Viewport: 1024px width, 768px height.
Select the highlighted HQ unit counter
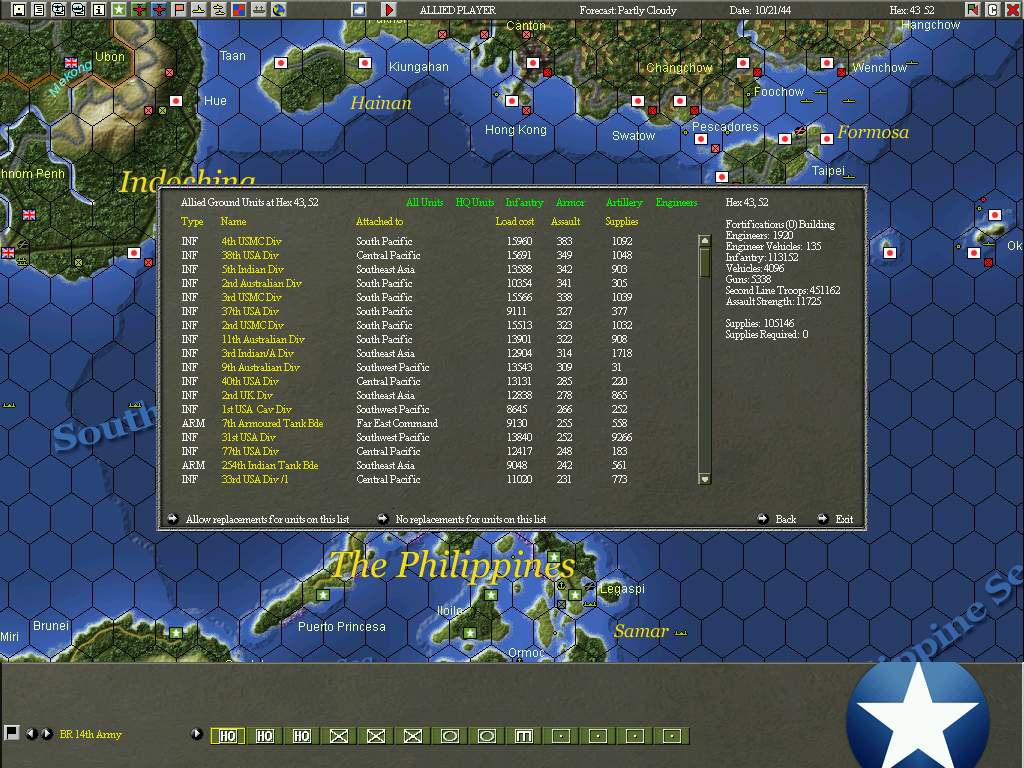tap(228, 736)
